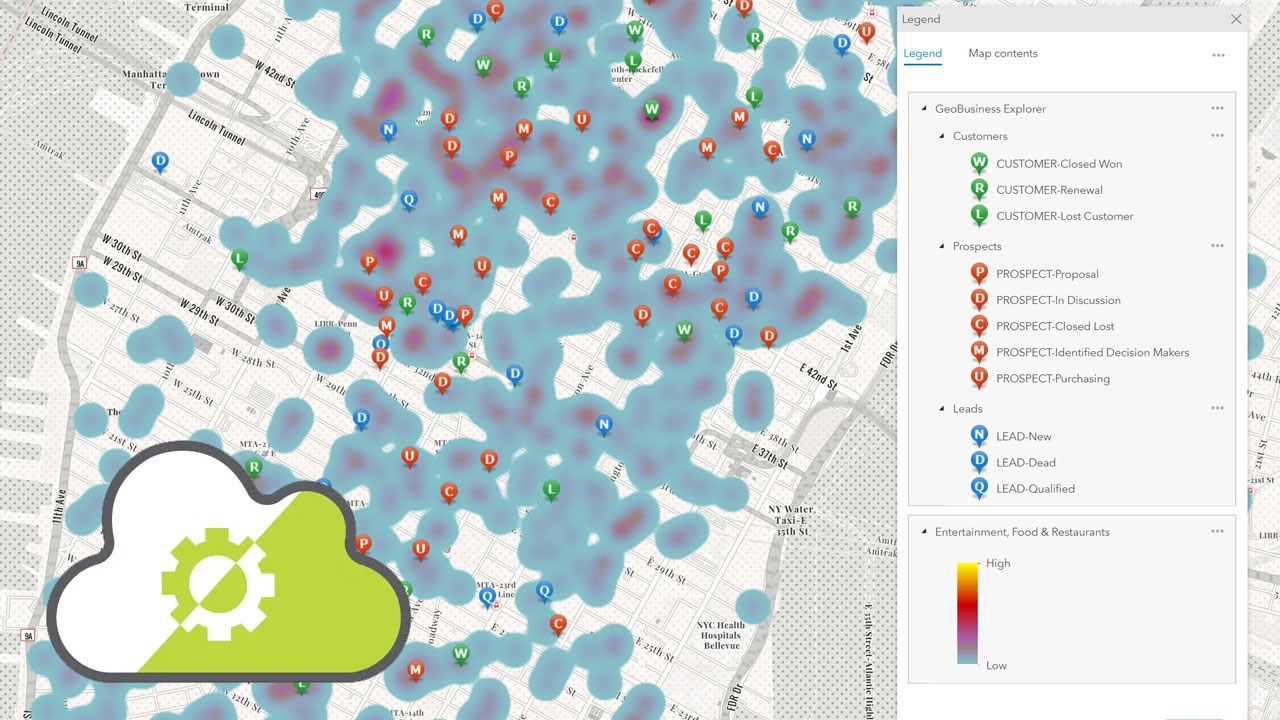Click the PROSPECT-In Discussion label

[1058, 300]
